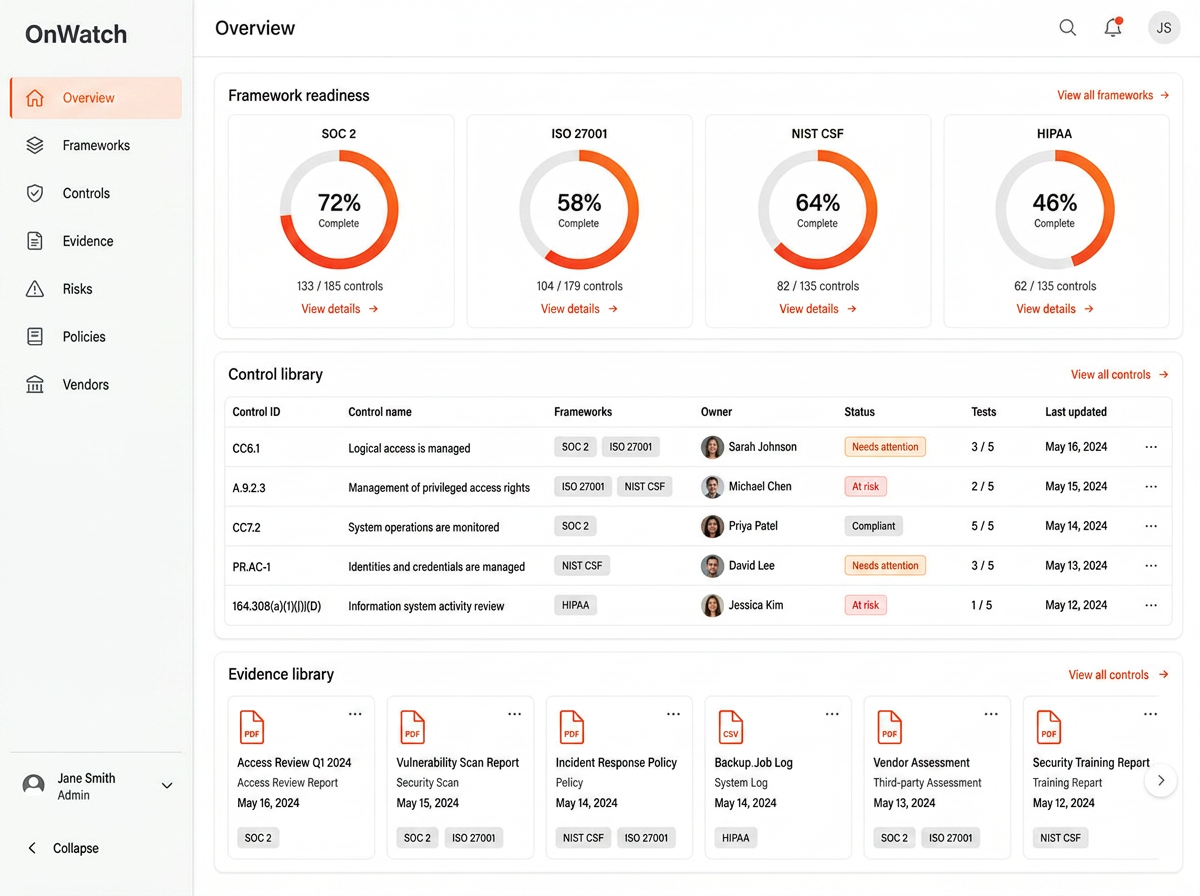The image size is (1200, 896).
Task: Click control name 'Logical access is managed'
Action: [x=409, y=448]
